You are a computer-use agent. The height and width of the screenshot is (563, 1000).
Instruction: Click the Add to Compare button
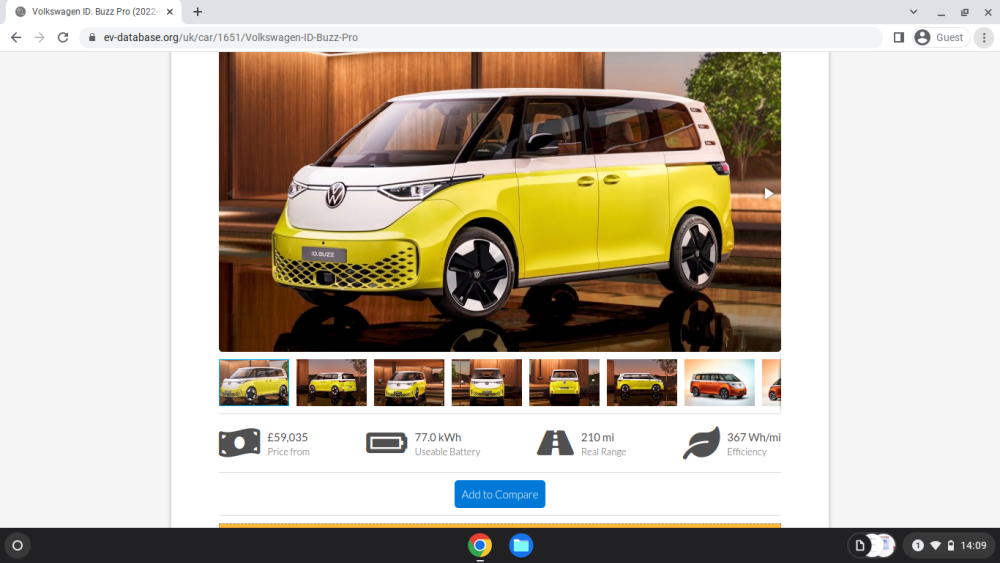499,494
